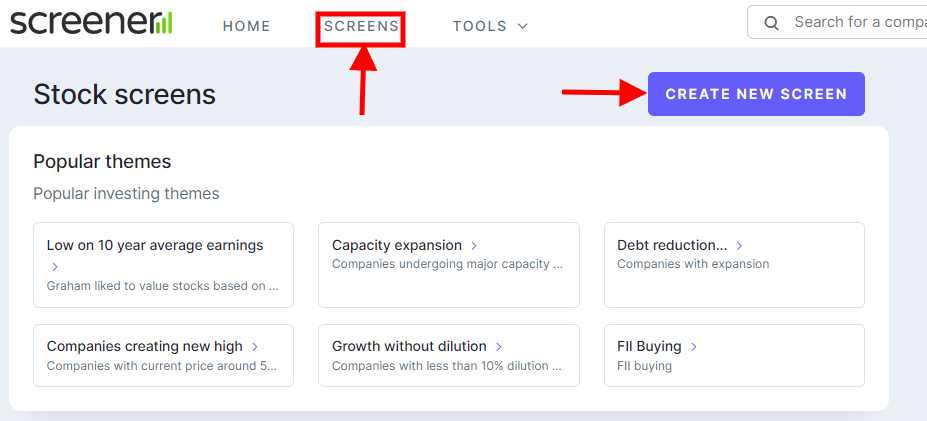927x421 pixels.
Task: Select the Growth without dilution theme
Action: point(449,355)
